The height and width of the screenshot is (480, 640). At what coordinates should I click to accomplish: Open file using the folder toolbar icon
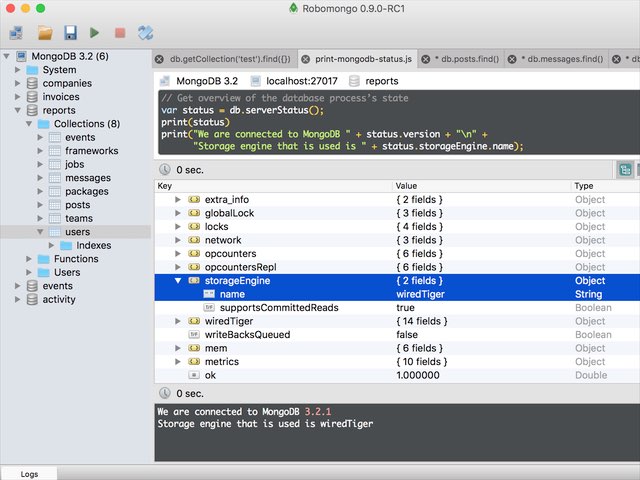45,33
